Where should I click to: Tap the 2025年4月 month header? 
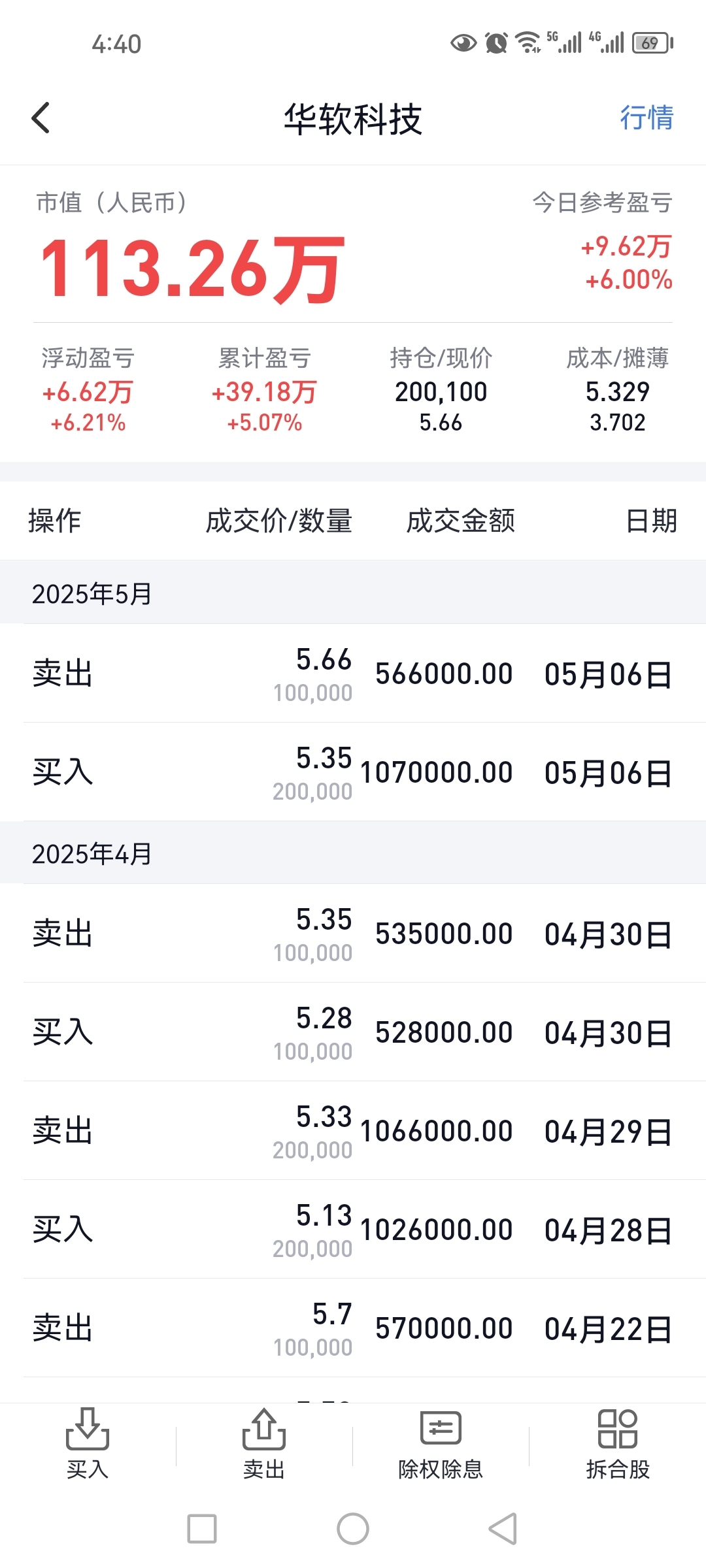pyautogui.click(x=92, y=854)
